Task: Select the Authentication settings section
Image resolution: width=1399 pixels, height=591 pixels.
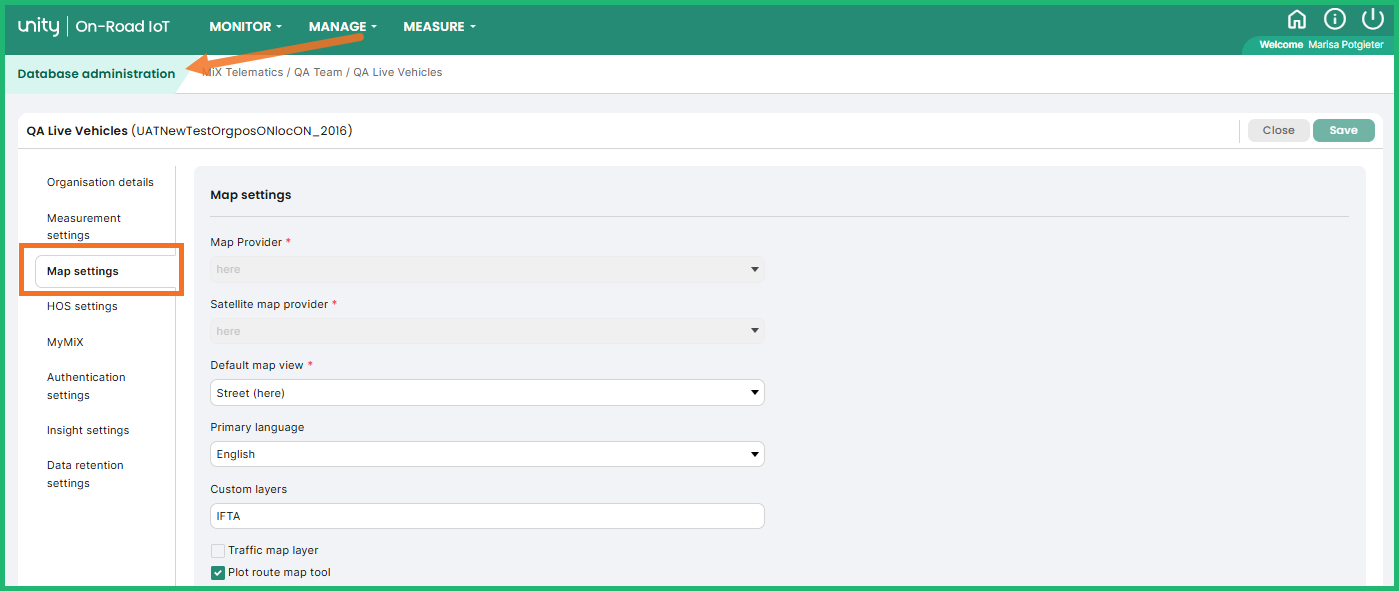Action: coord(86,386)
